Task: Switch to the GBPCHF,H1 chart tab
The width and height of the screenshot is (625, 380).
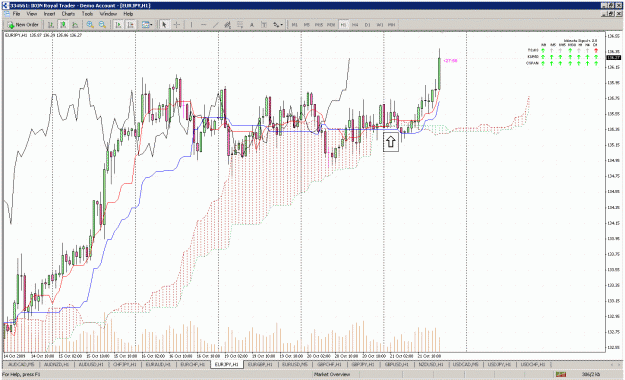Action: point(329,364)
